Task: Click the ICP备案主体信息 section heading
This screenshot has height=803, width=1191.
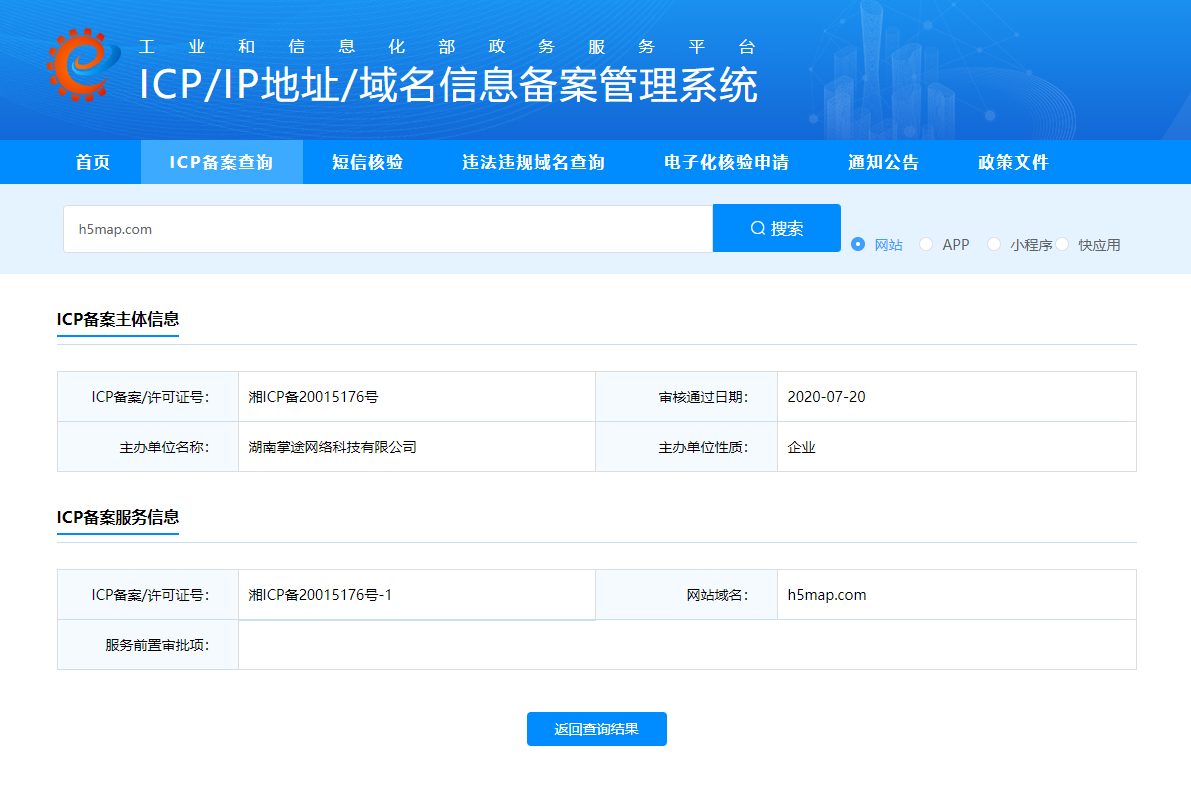Action: [x=118, y=319]
